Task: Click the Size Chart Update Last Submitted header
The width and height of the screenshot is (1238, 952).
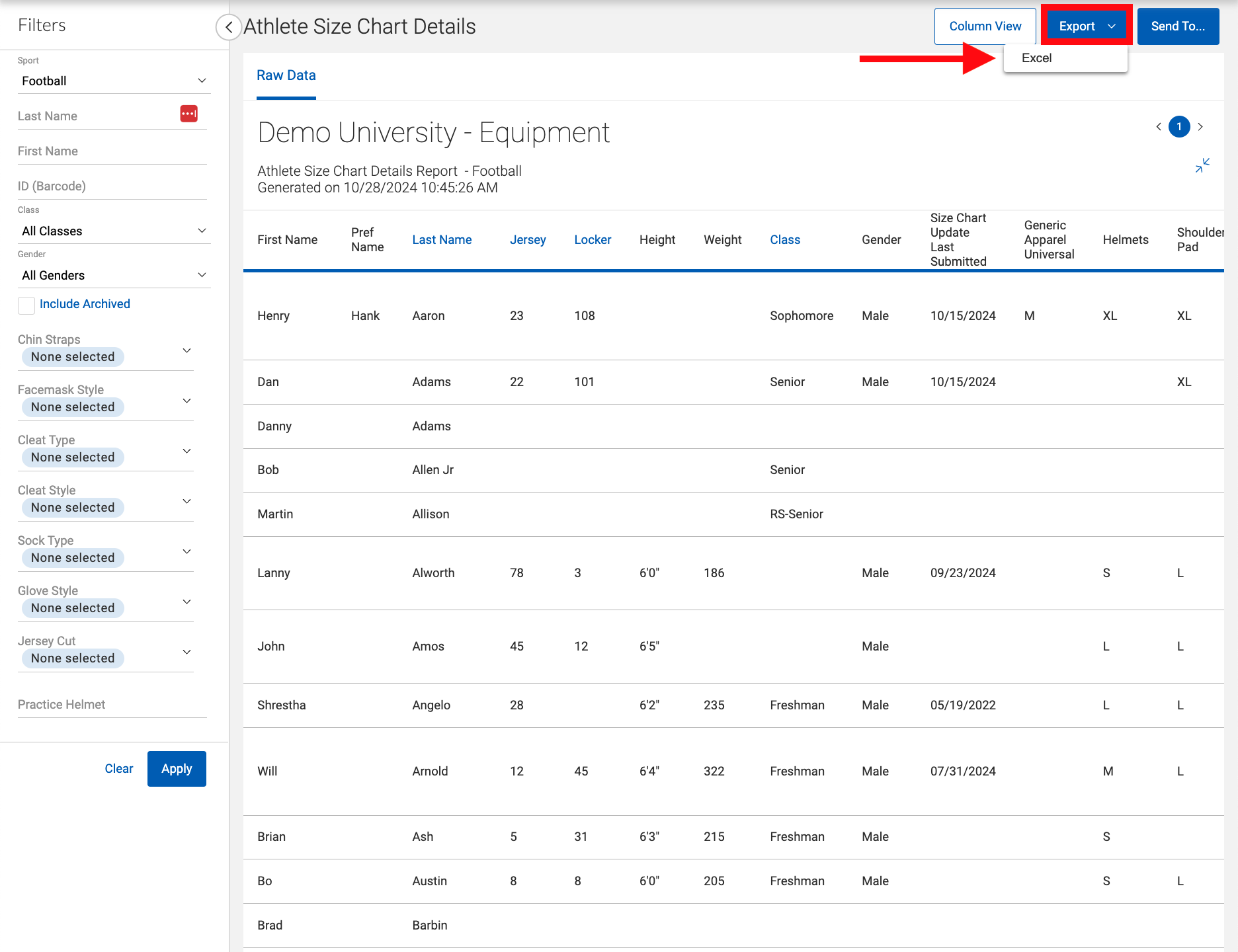Action: (x=958, y=240)
